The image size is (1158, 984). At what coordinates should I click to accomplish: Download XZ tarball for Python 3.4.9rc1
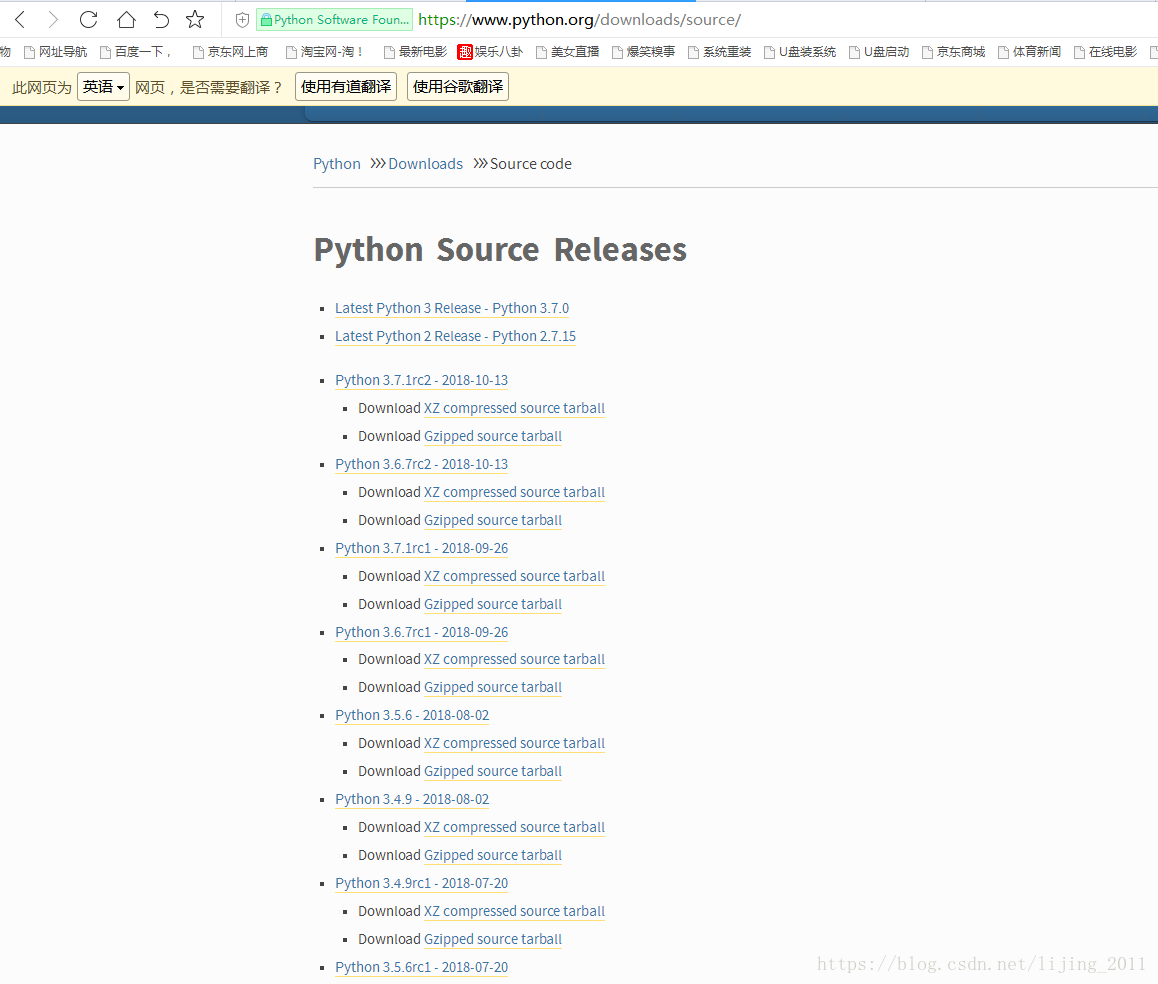514,912
